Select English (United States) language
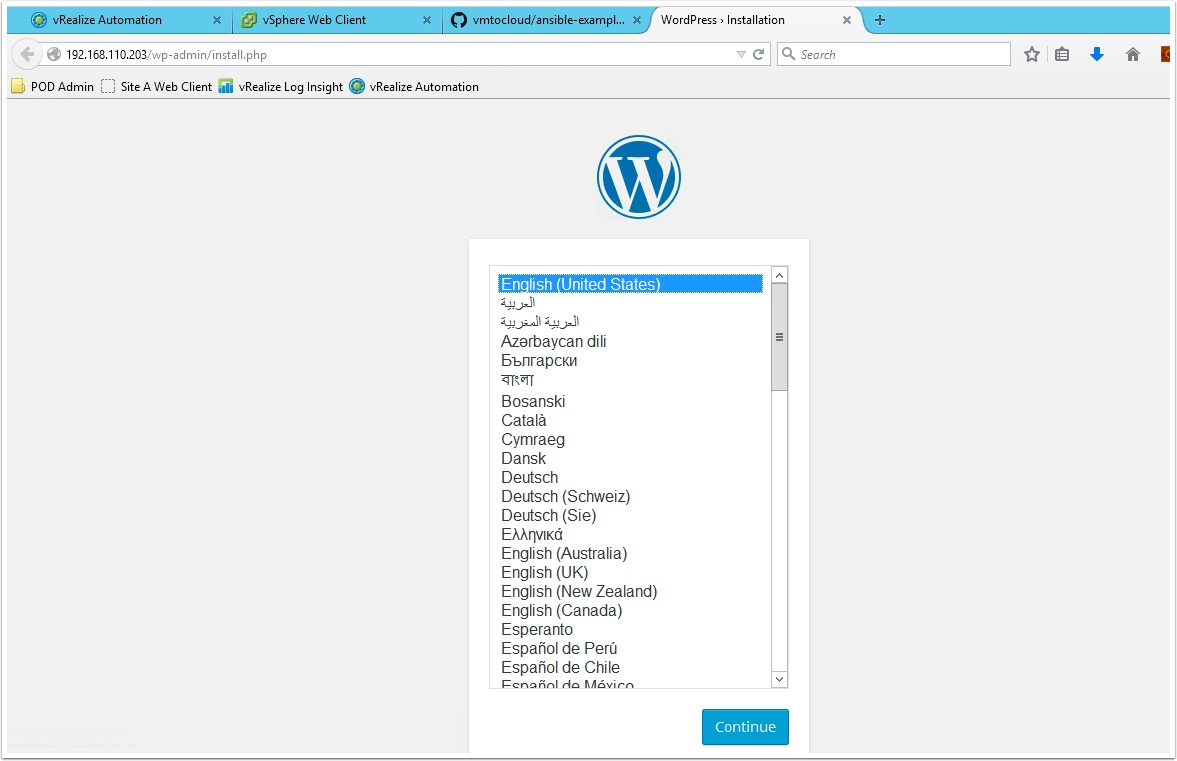This screenshot has height=761, width=1177. click(x=631, y=284)
